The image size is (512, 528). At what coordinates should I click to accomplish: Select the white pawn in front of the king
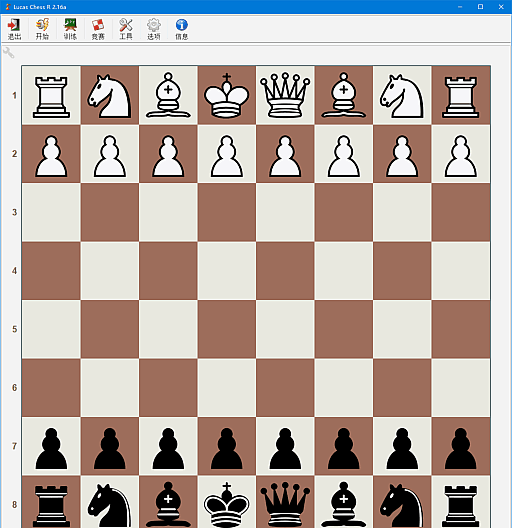227,156
